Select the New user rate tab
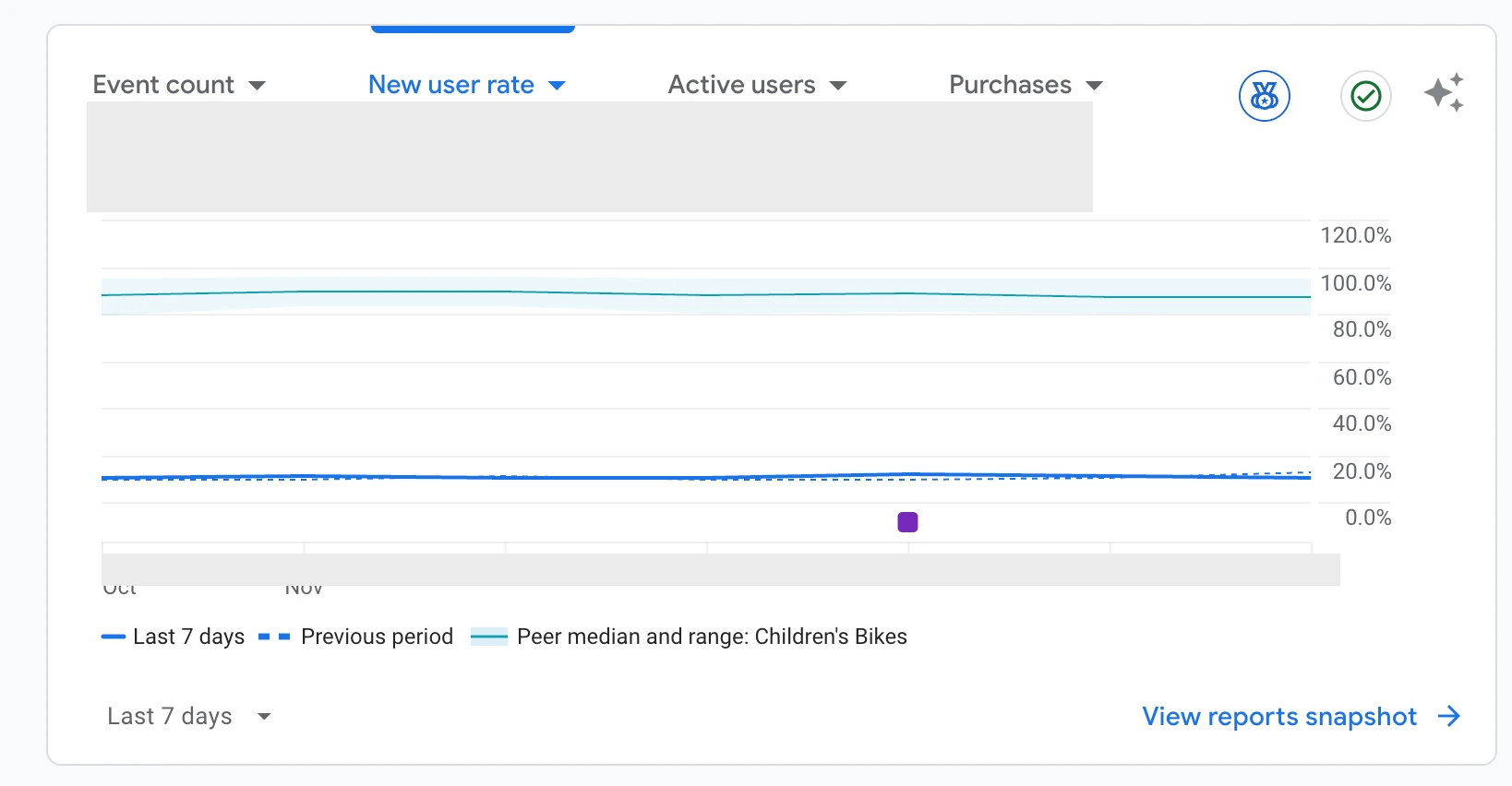Image resolution: width=1512 pixels, height=786 pixels. (x=451, y=85)
